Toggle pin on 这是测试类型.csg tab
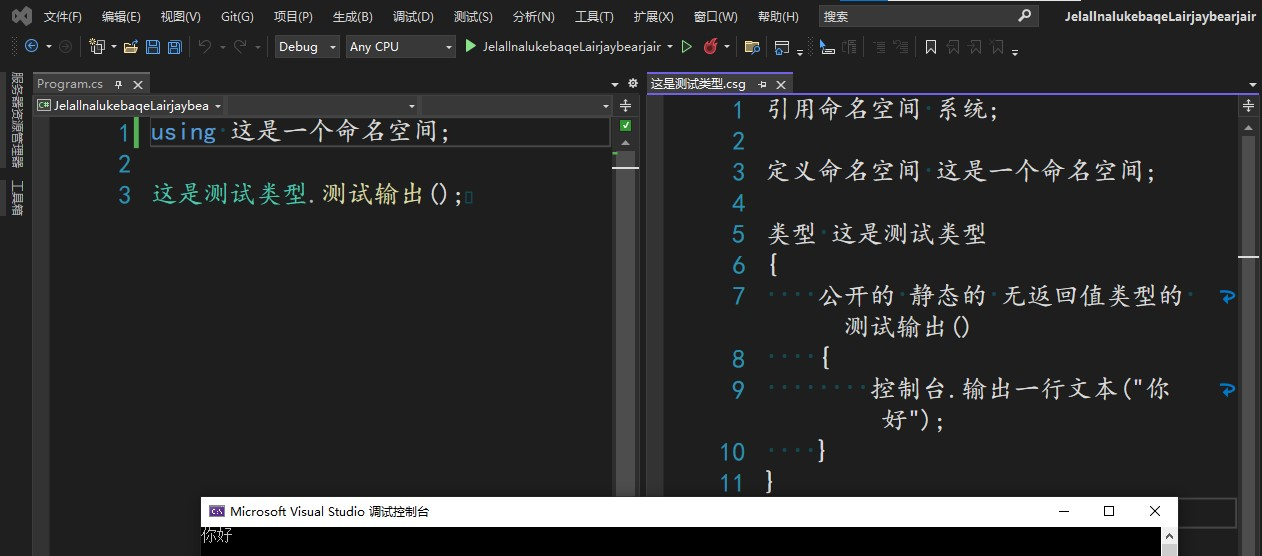 [762, 85]
